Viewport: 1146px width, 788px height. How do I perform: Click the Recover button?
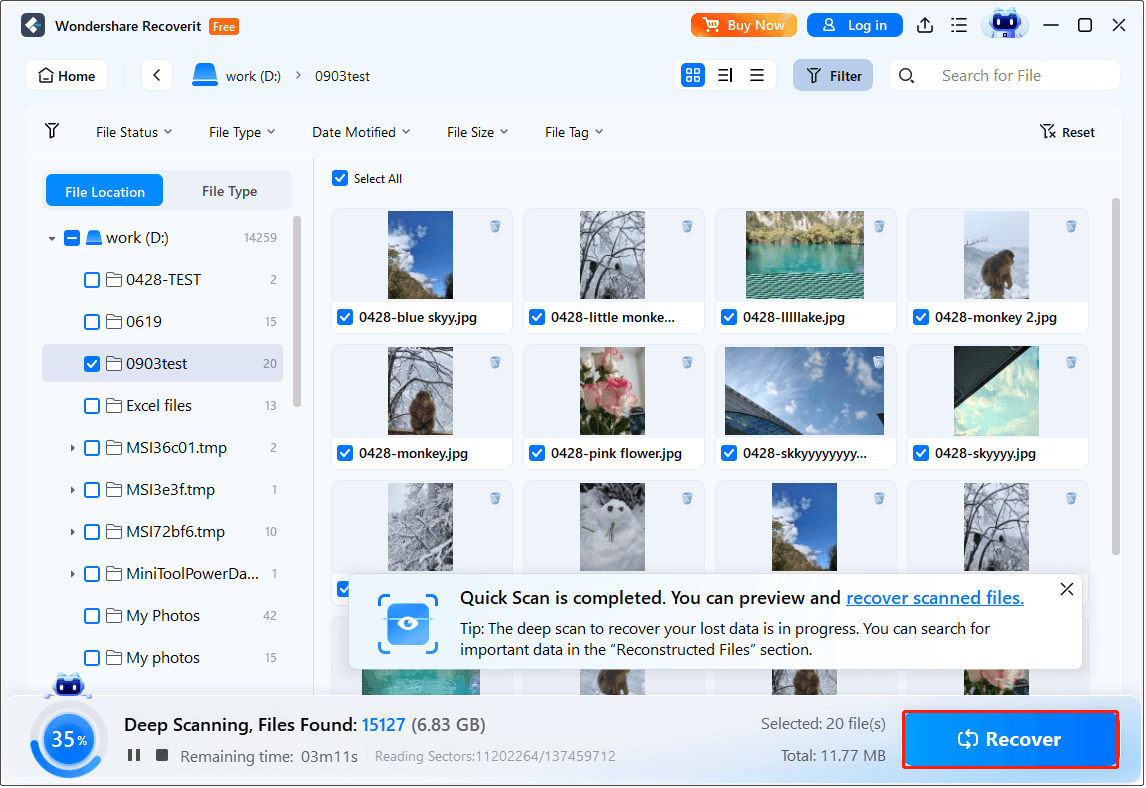coord(1010,739)
